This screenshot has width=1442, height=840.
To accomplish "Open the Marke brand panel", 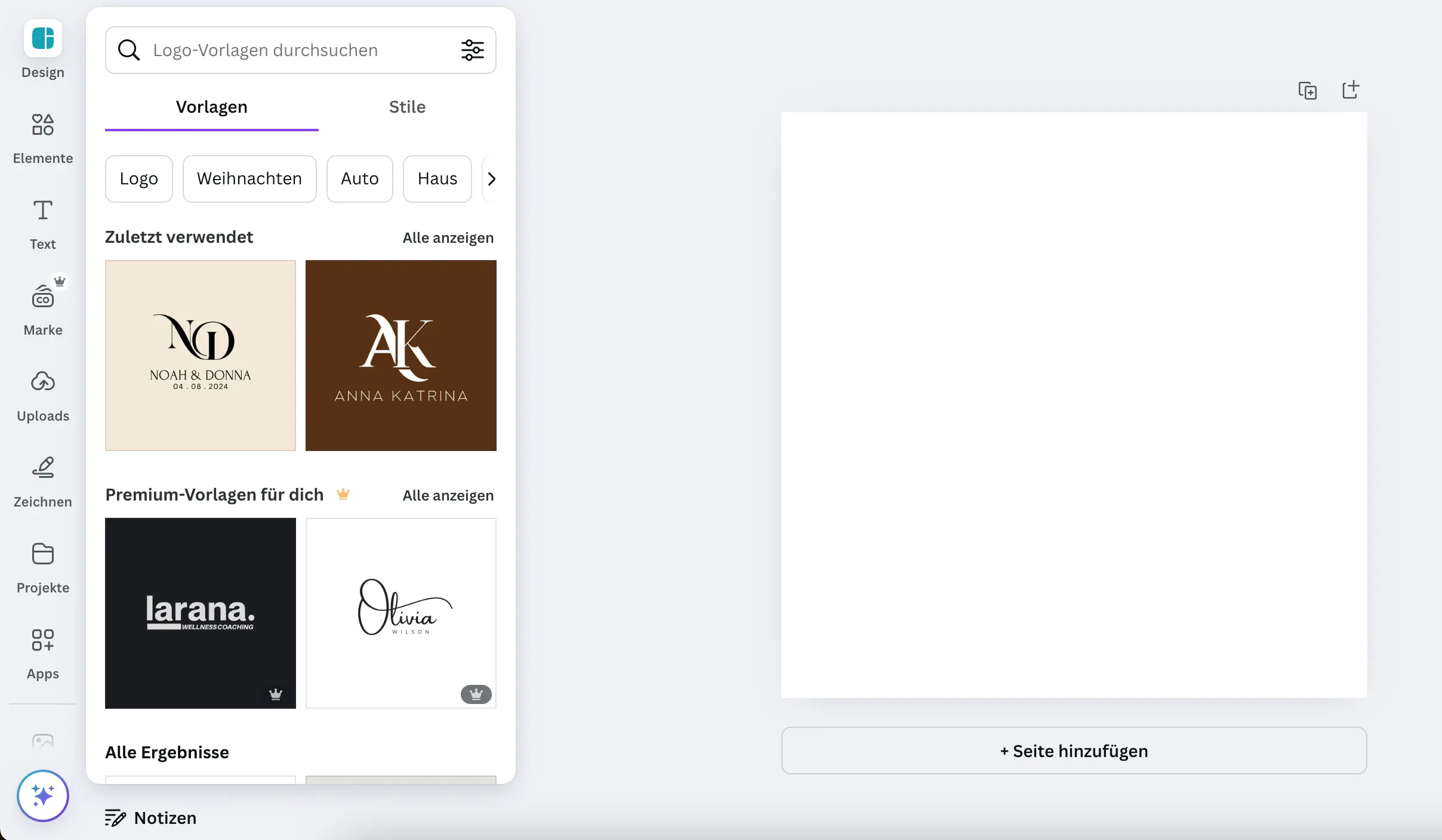I will click(43, 310).
